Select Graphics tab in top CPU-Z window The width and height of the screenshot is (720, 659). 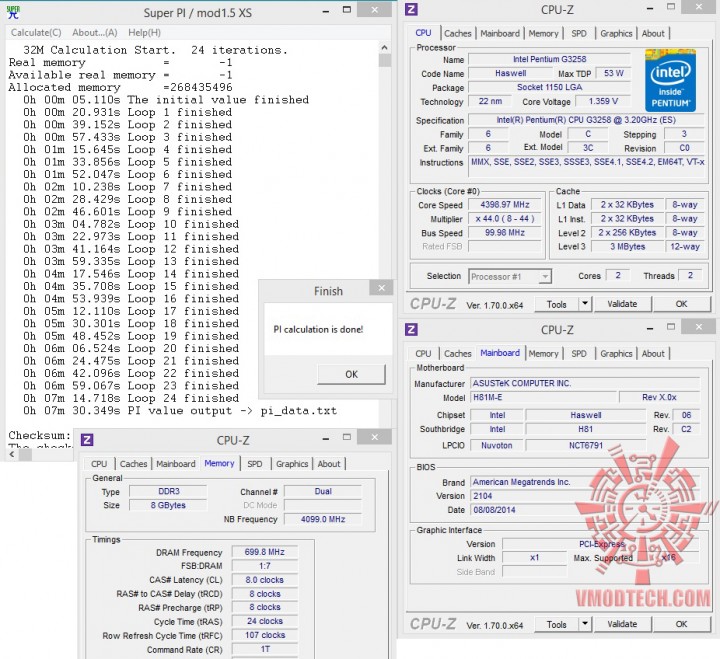616,33
